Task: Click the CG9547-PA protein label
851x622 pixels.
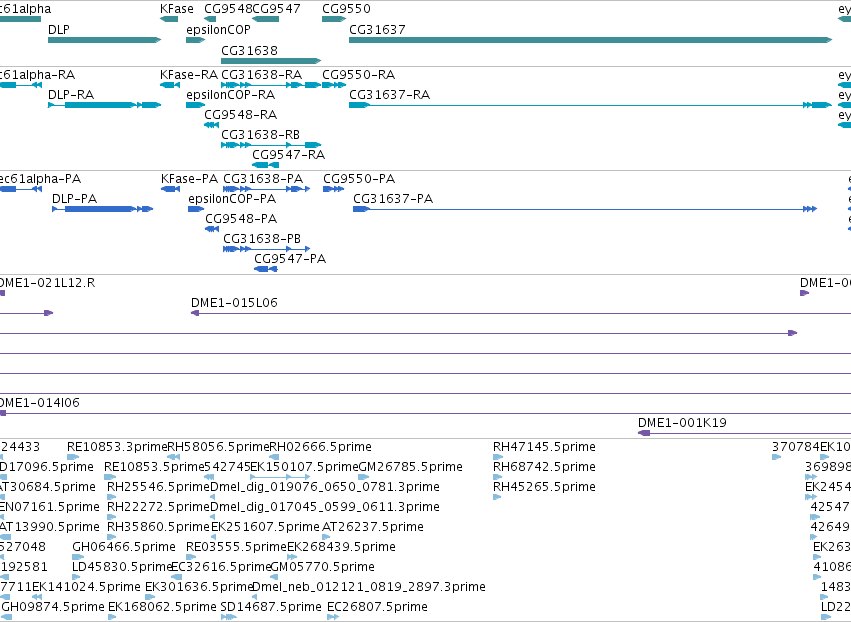Action: coord(290,259)
